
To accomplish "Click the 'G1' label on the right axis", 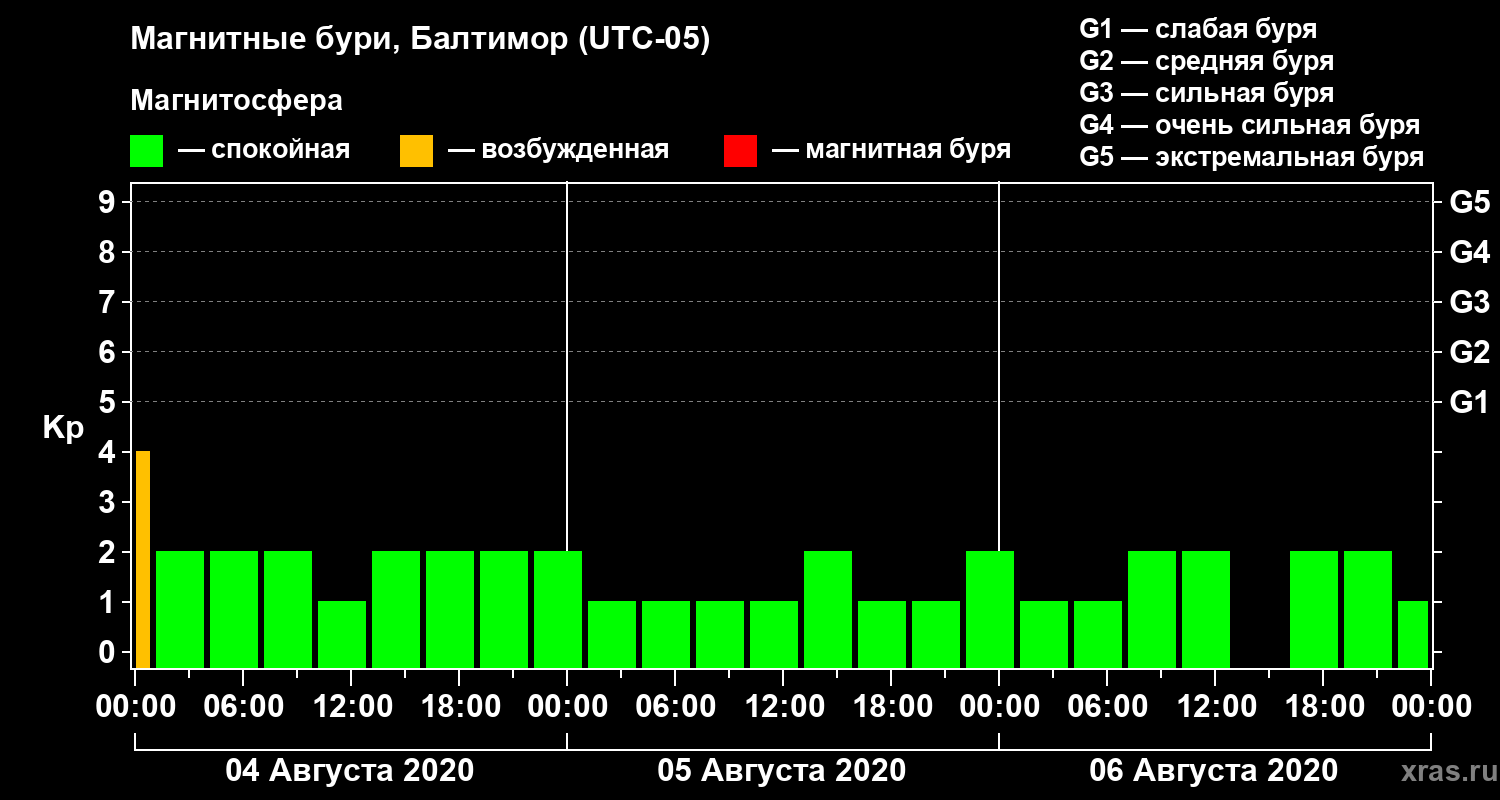I will tap(1469, 403).
